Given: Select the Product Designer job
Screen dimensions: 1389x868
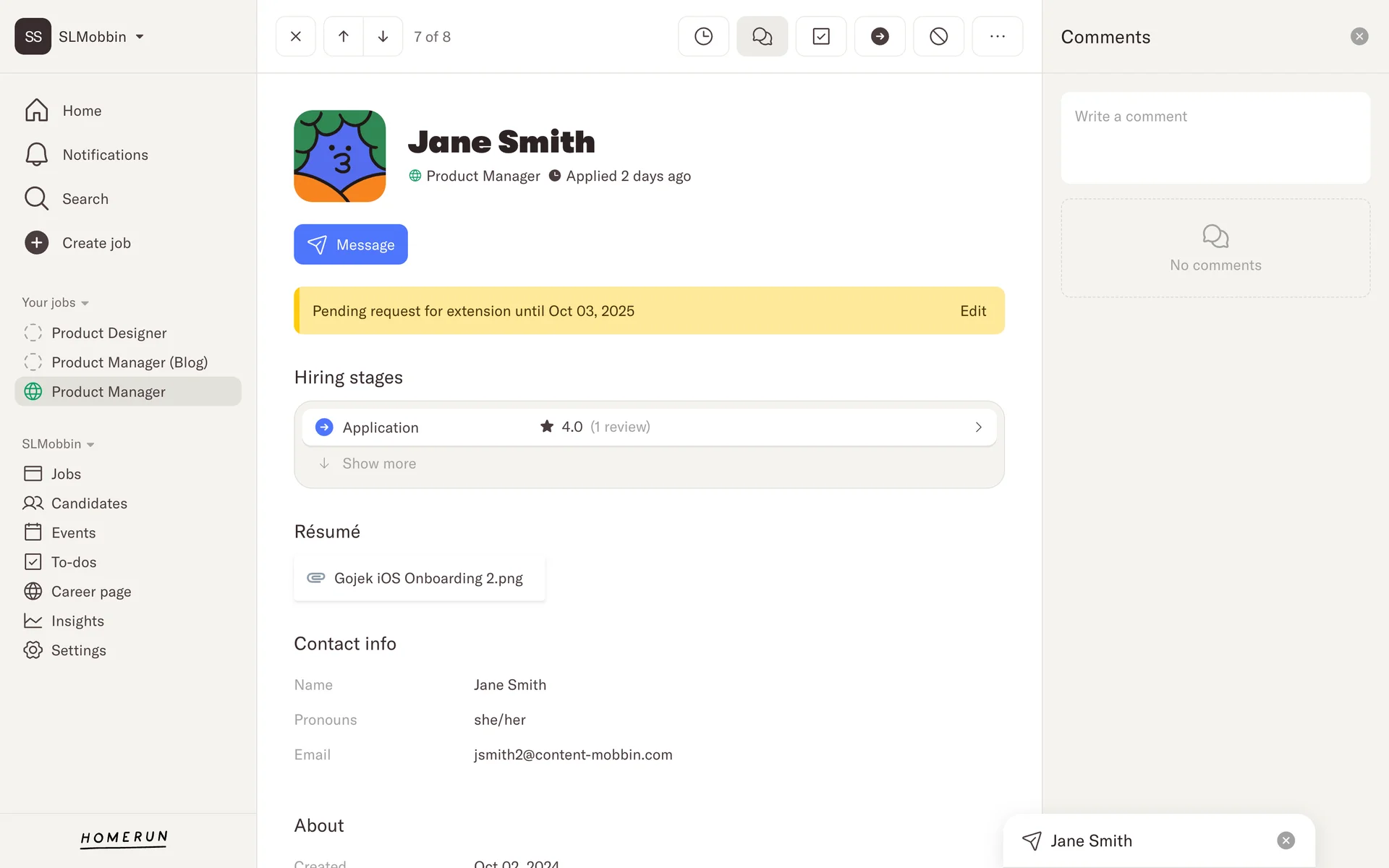Looking at the screenshot, I should coord(109,333).
